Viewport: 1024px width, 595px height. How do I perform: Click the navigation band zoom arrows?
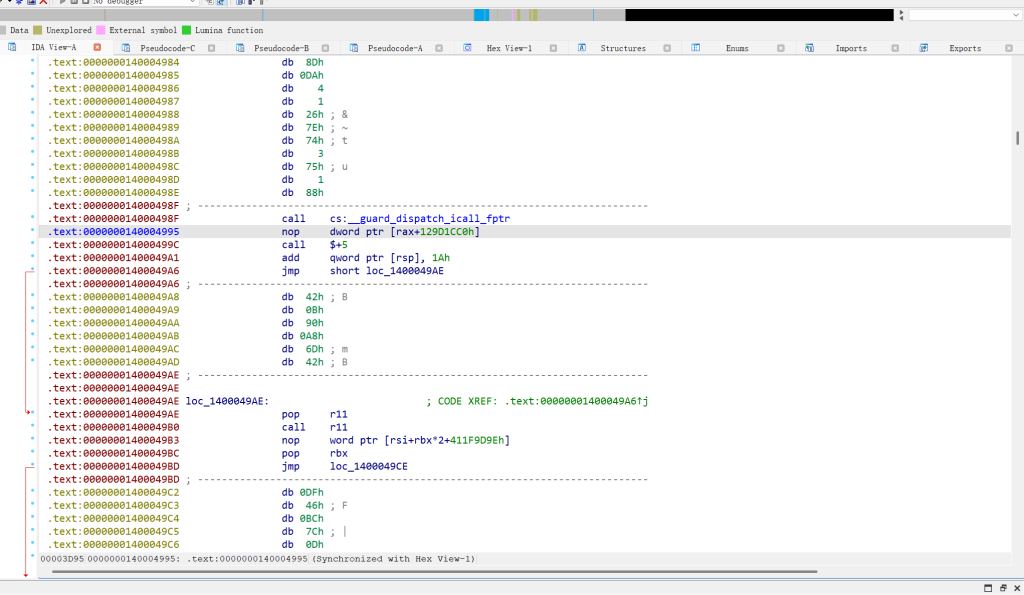pyautogui.click(x=901, y=15)
